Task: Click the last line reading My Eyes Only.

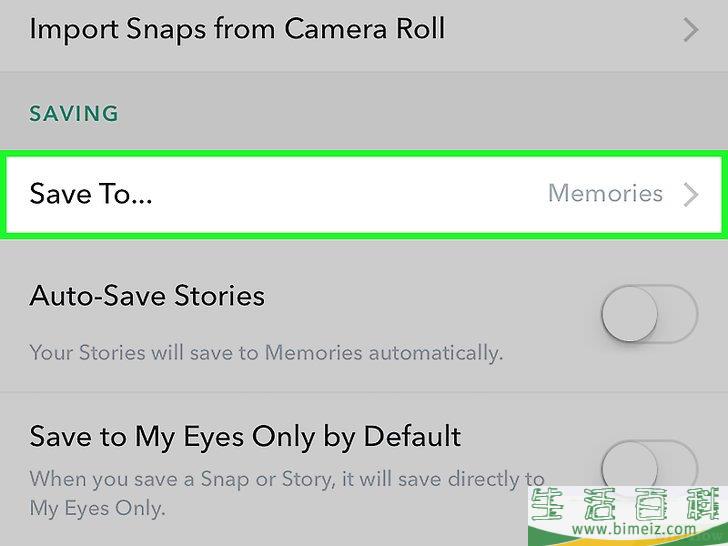Action: click(98, 509)
